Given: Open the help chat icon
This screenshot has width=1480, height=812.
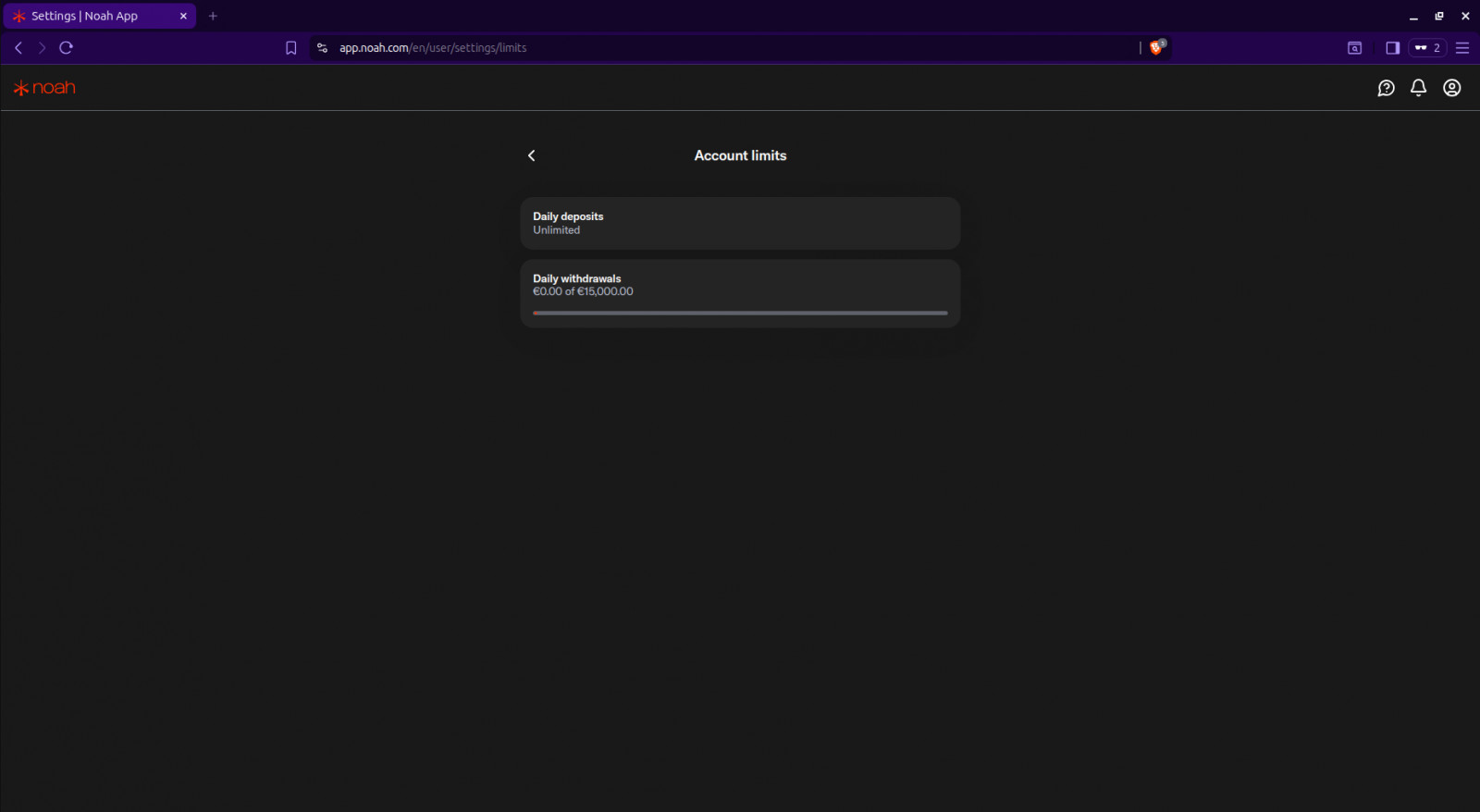Looking at the screenshot, I should click(x=1386, y=88).
